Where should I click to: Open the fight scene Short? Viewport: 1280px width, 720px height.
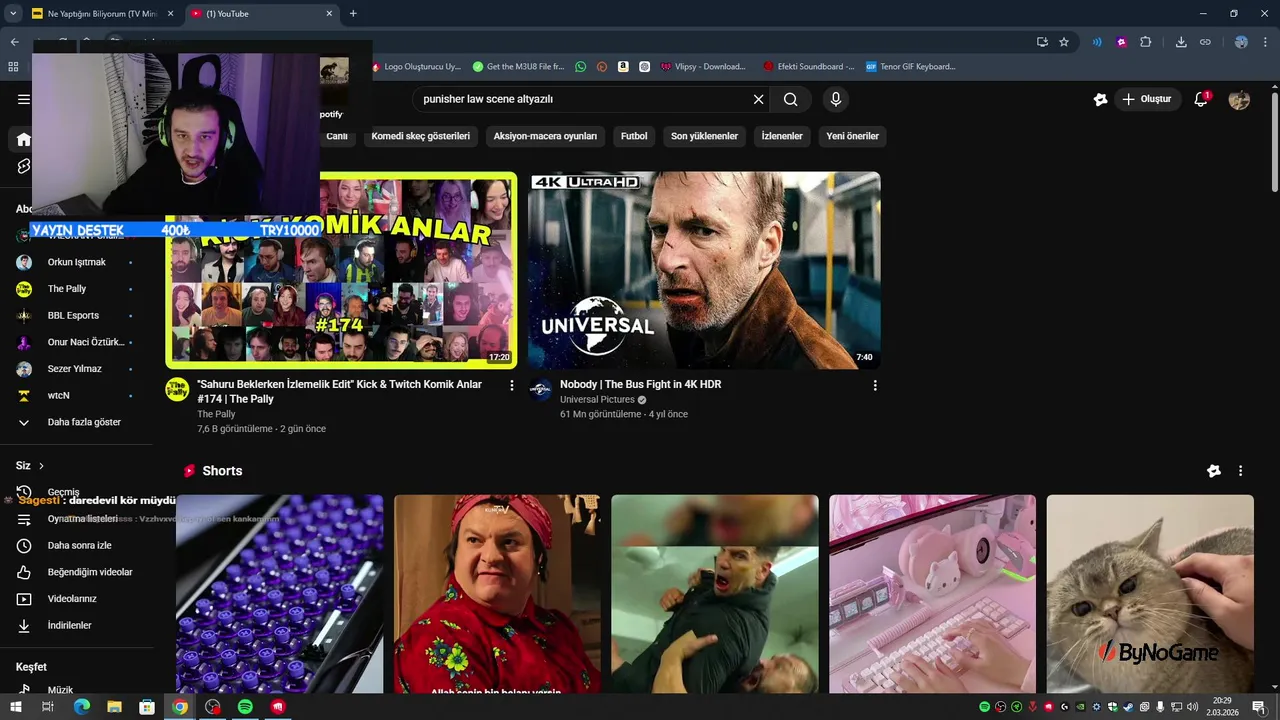[x=715, y=594]
